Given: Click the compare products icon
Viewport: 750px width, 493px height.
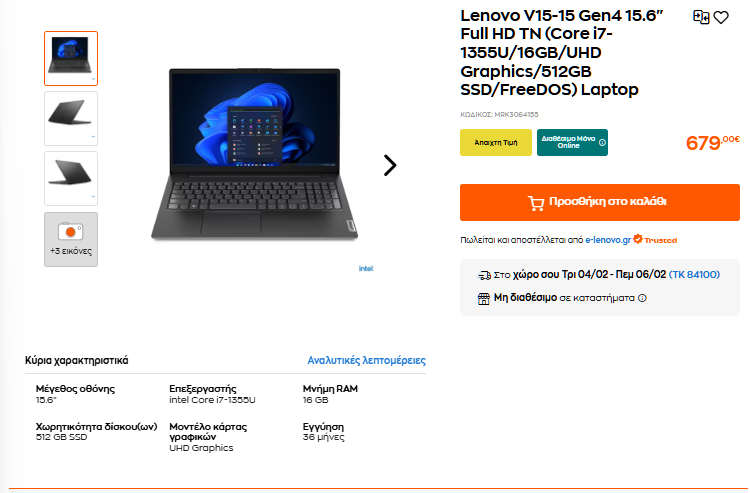Looking at the screenshot, I should 701,17.
